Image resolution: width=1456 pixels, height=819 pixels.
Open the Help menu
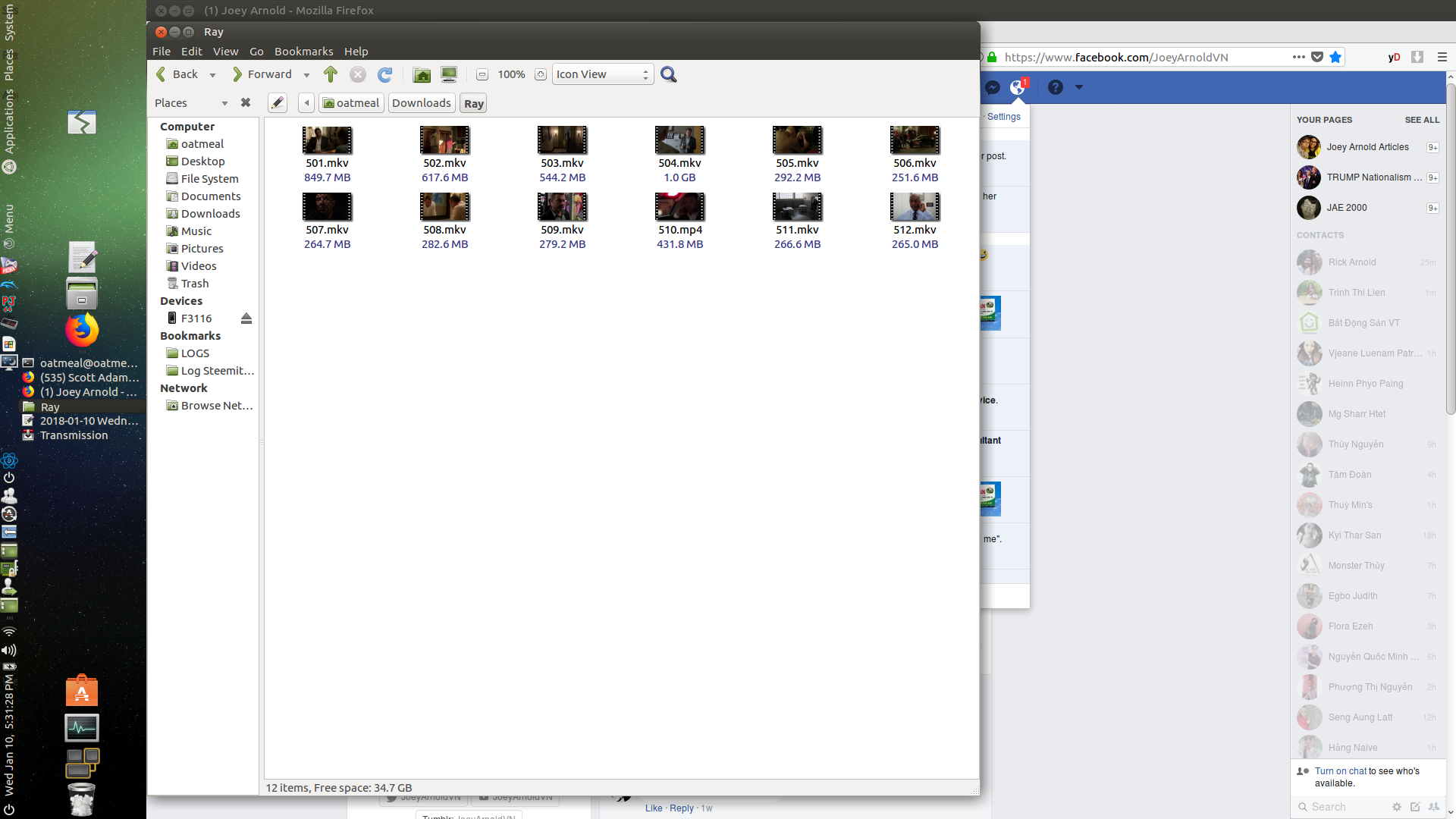(356, 52)
